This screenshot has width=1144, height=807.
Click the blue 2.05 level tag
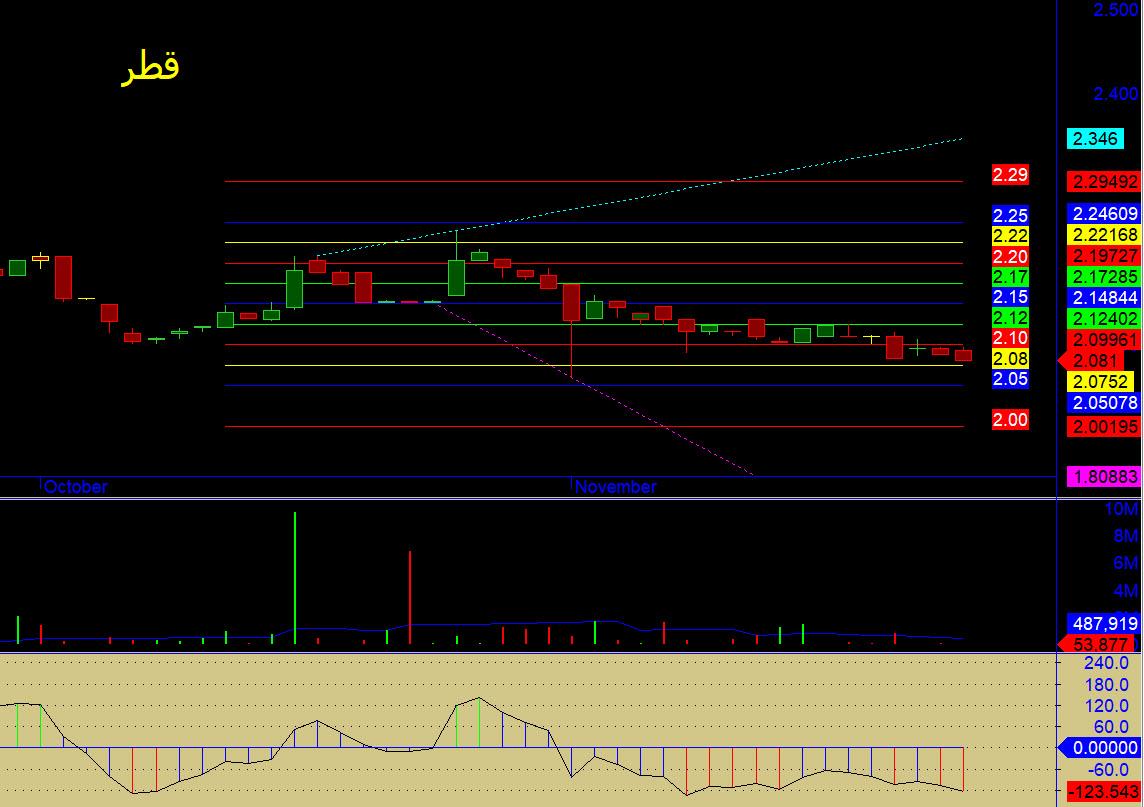[1010, 379]
